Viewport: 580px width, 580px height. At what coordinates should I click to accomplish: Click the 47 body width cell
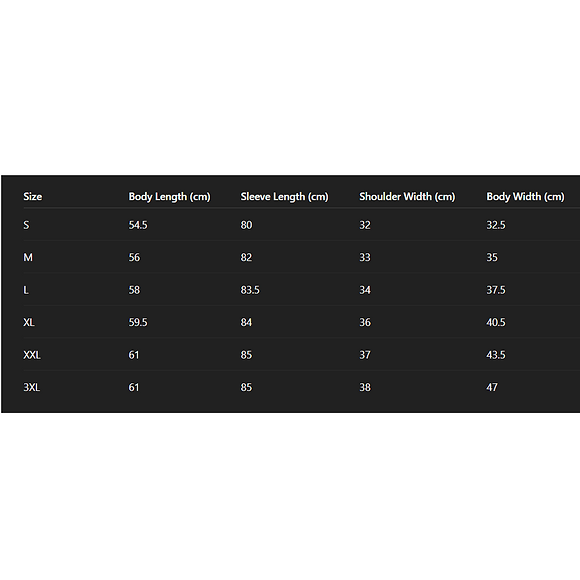coord(492,387)
